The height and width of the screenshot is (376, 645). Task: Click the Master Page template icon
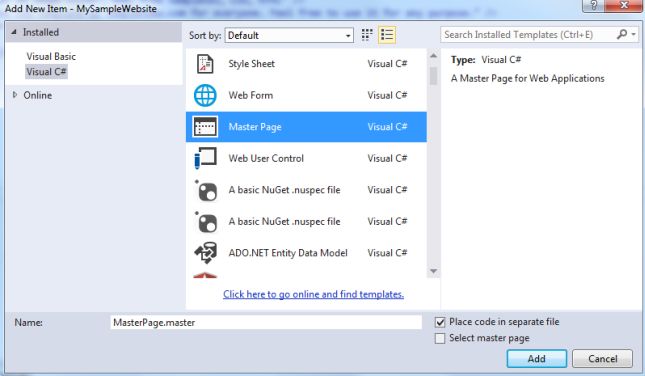coord(205,127)
